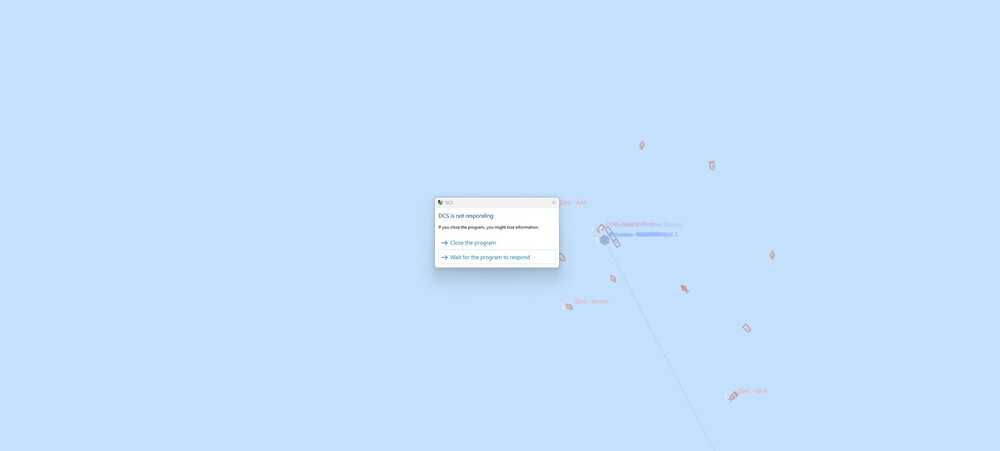1000x451 pixels.
Task: Select the Zeni - Armor unit icon
Action: (x=569, y=307)
